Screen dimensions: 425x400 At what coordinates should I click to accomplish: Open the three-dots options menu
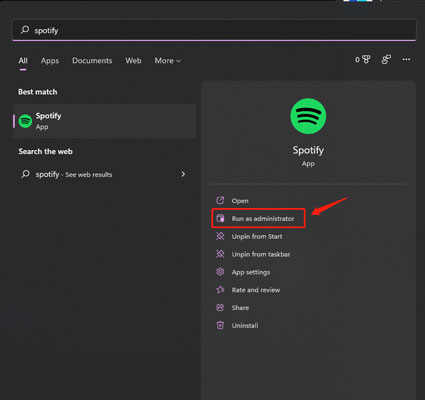point(406,59)
